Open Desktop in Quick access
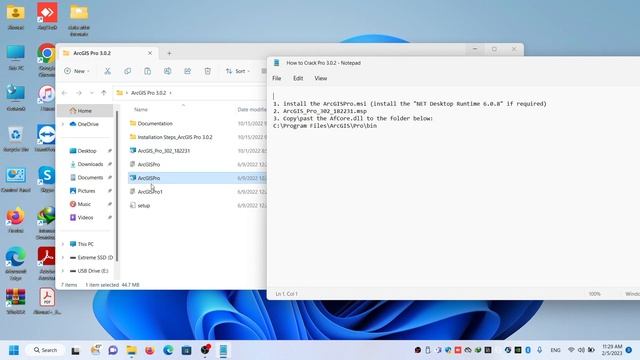Viewport: 640px width, 360px height. (x=87, y=151)
